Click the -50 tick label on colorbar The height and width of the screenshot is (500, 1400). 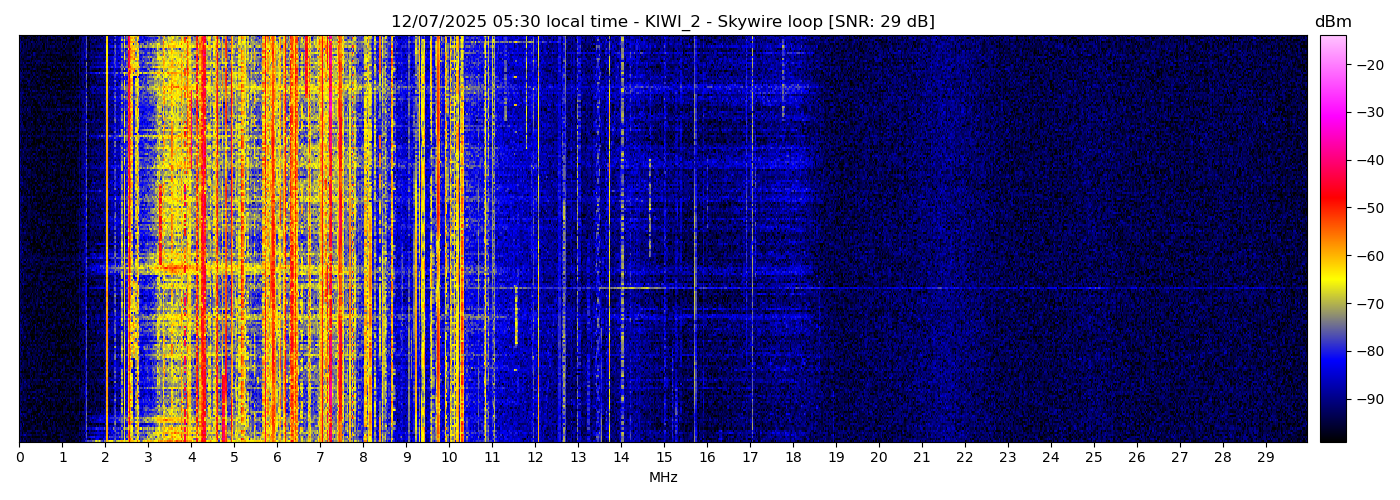(x=1368, y=208)
